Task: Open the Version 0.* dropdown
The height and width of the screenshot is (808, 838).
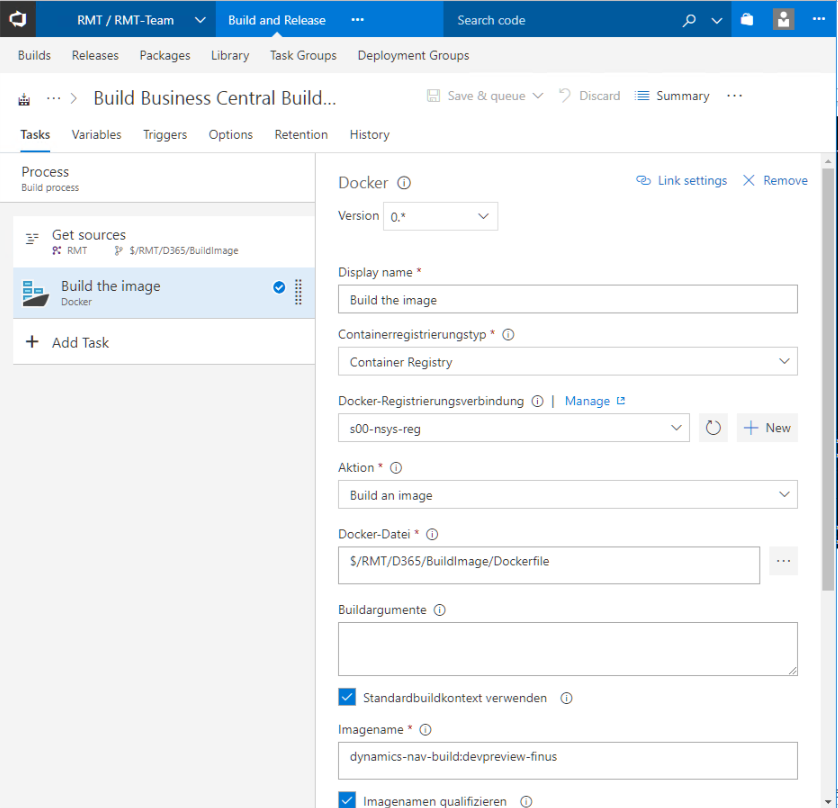Action: coord(440,216)
